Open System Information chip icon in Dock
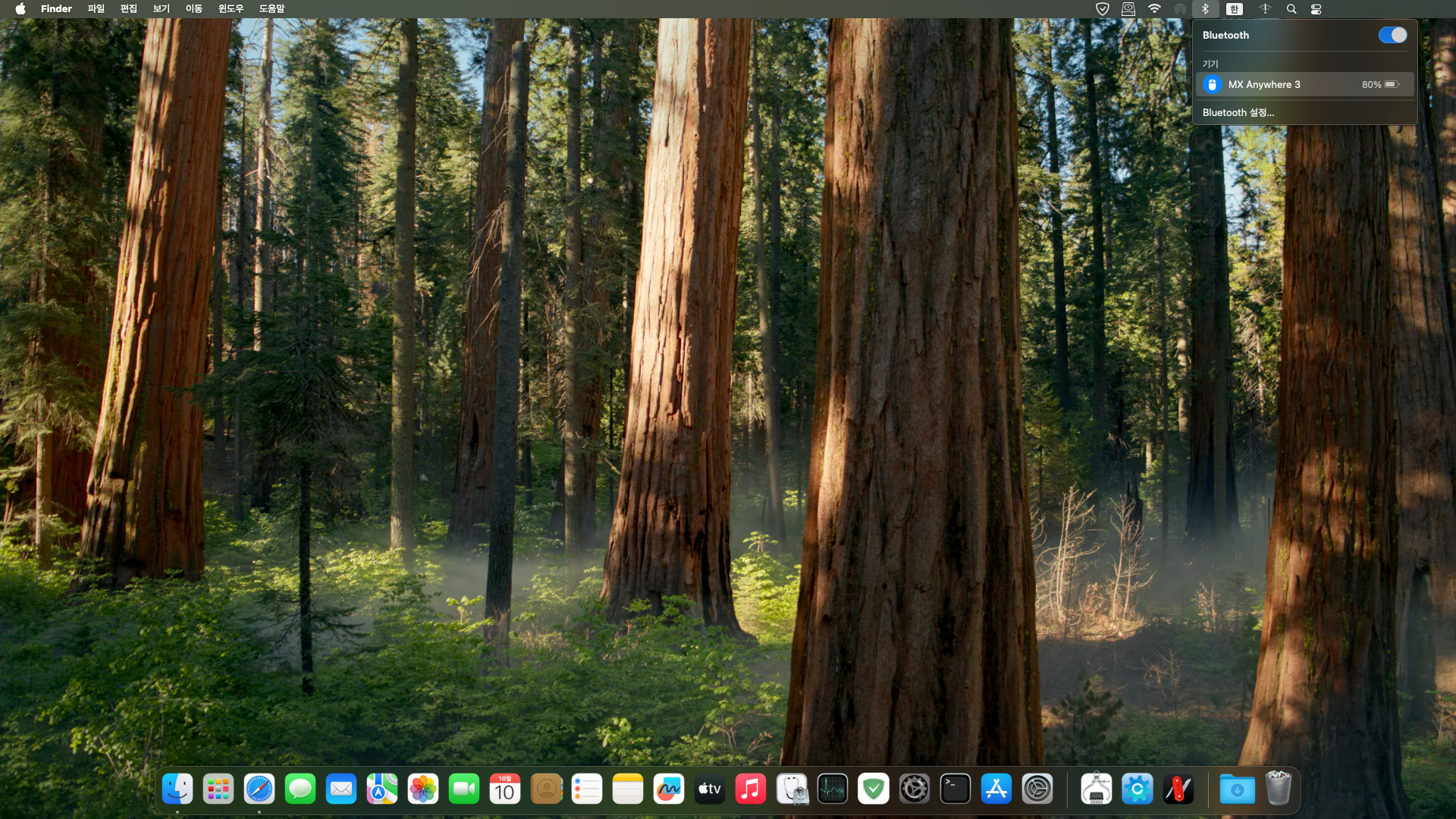This screenshot has width=1456, height=819. coord(1097,789)
